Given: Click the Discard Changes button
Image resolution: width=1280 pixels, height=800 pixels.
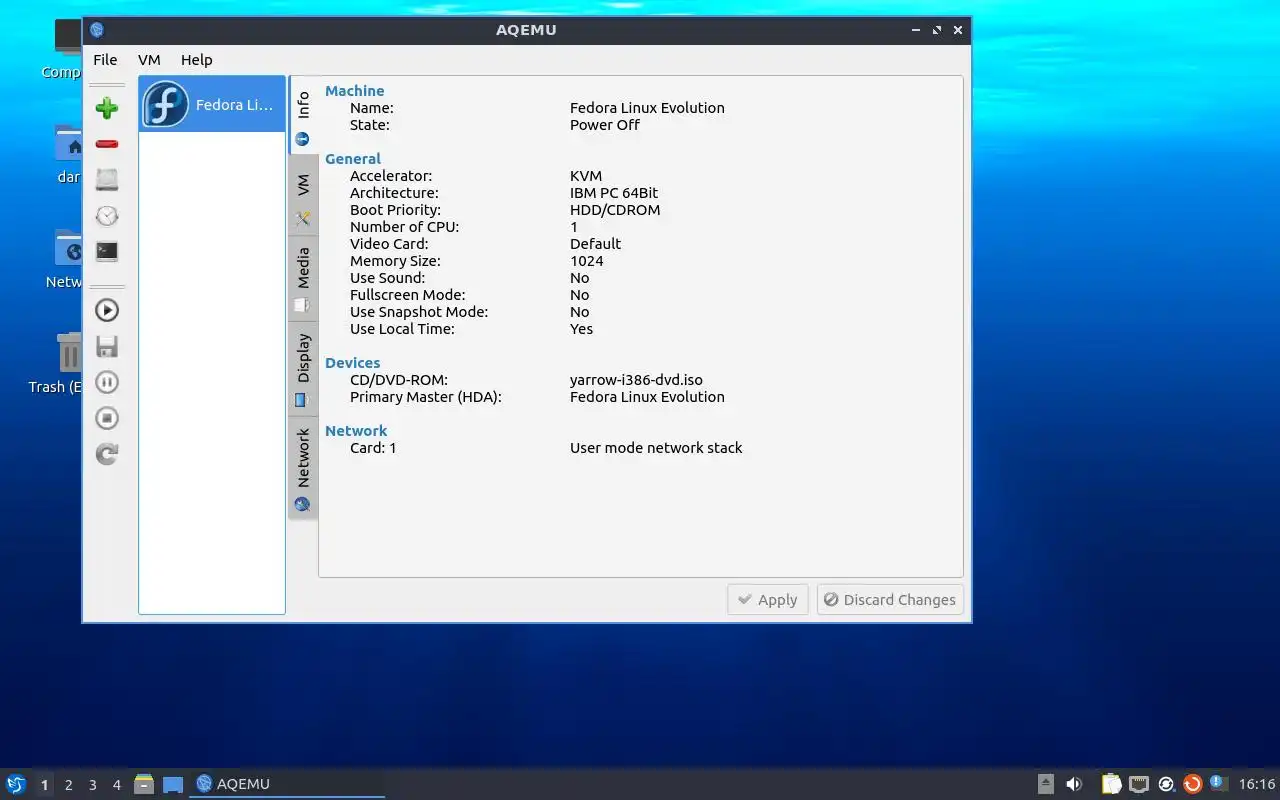Looking at the screenshot, I should (x=890, y=600).
